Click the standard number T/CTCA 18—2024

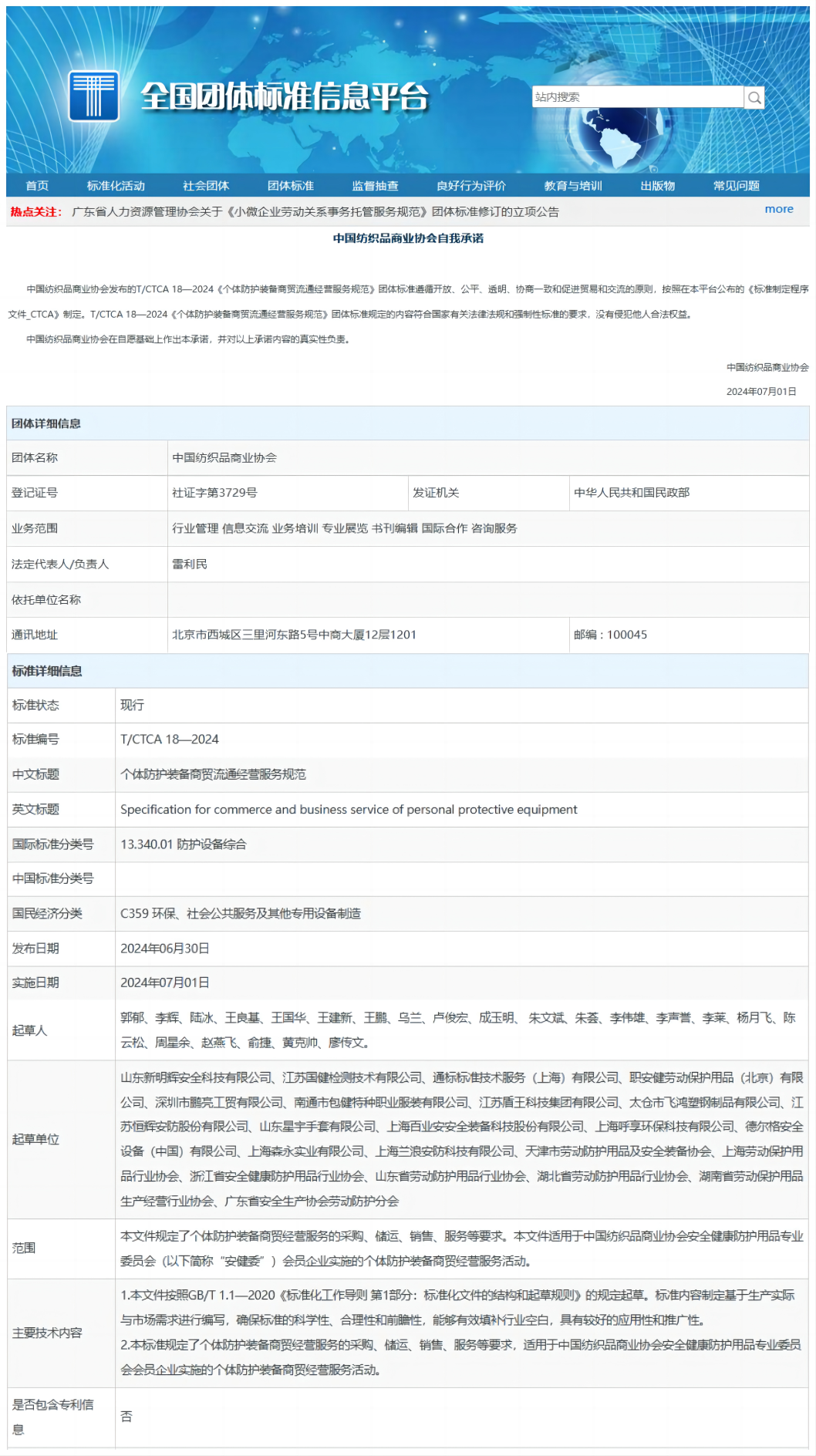pyautogui.click(x=170, y=740)
